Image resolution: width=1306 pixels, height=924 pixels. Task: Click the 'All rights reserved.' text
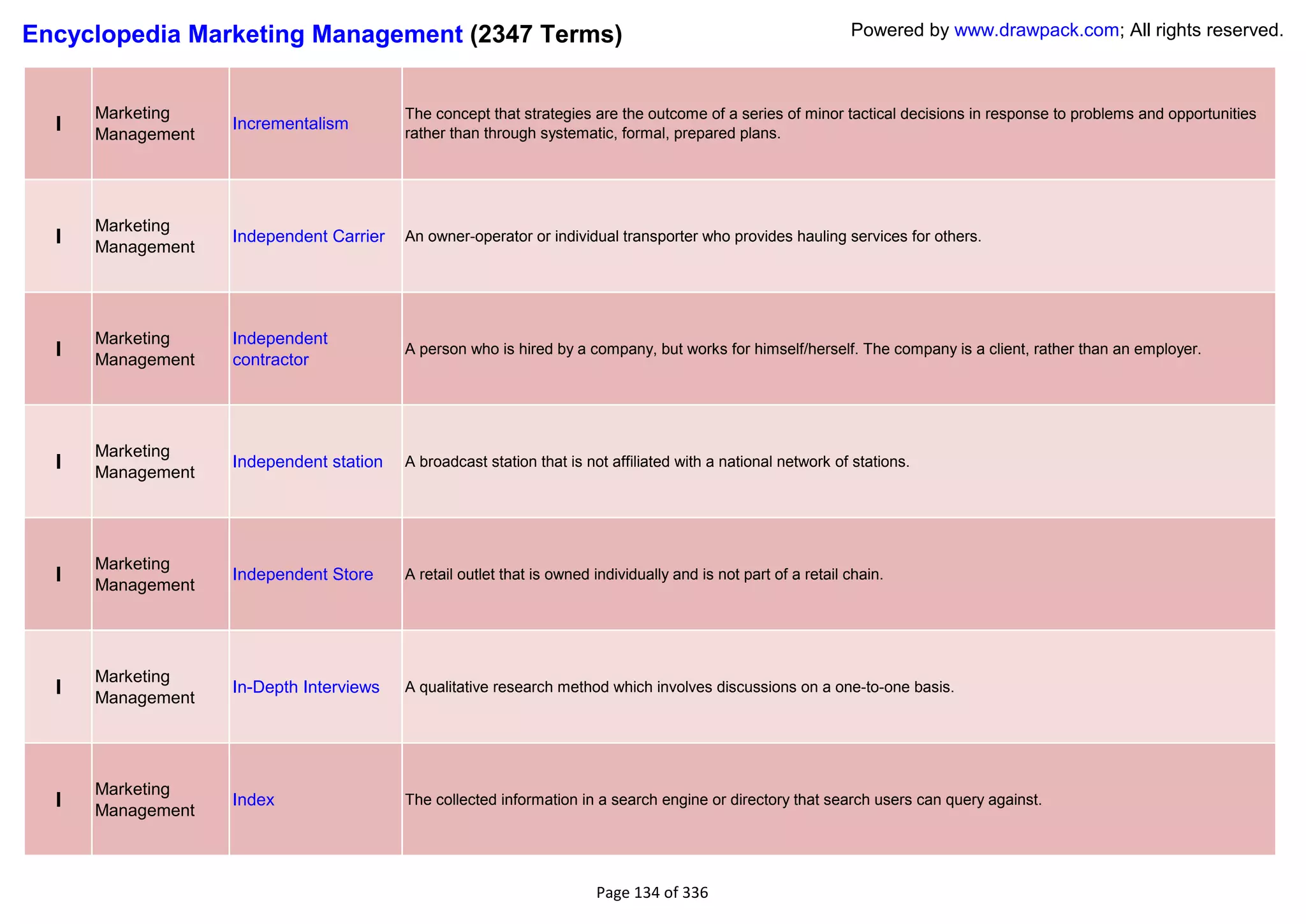pos(1207,30)
